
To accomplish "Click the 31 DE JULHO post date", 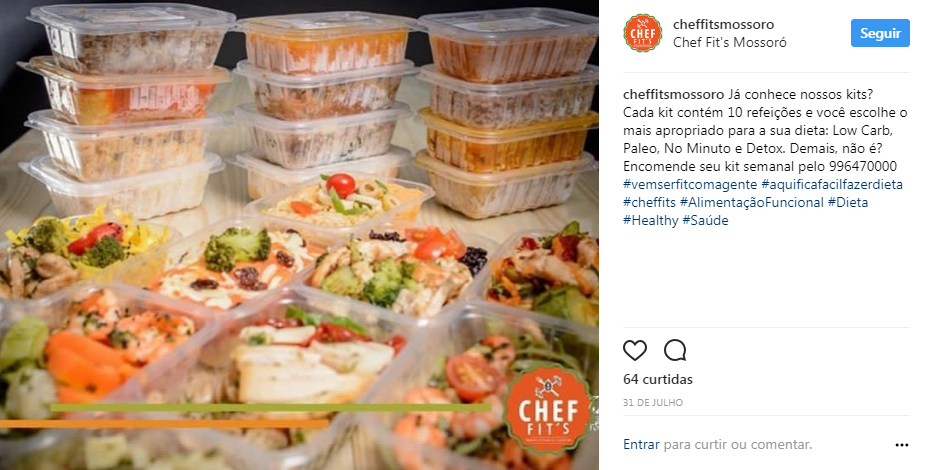I will 653,402.
